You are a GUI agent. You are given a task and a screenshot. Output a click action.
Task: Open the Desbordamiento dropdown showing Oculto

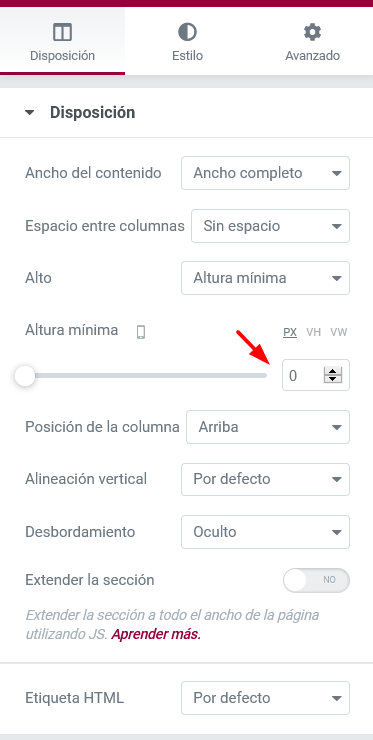pyautogui.click(x=265, y=532)
